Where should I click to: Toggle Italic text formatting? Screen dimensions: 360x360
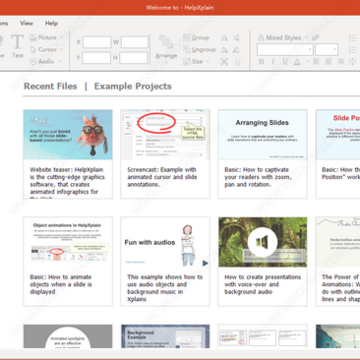click(273, 62)
